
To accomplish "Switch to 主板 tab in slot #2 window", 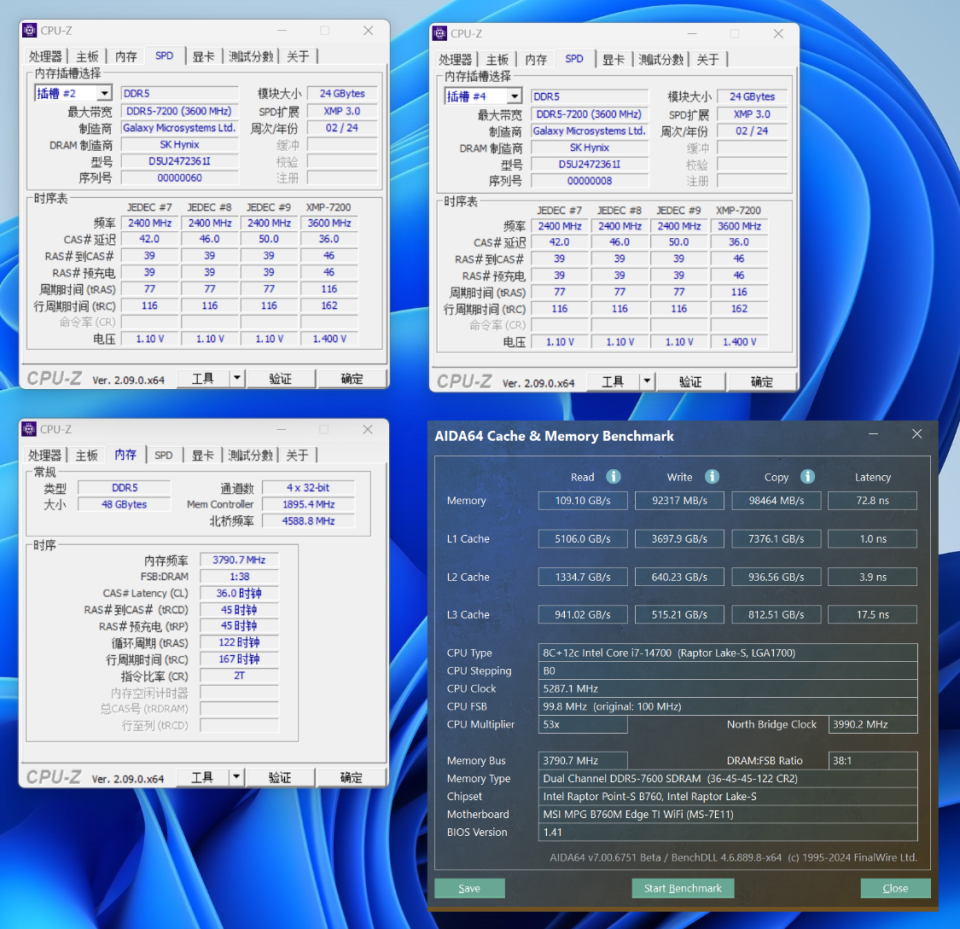I will [87, 56].
